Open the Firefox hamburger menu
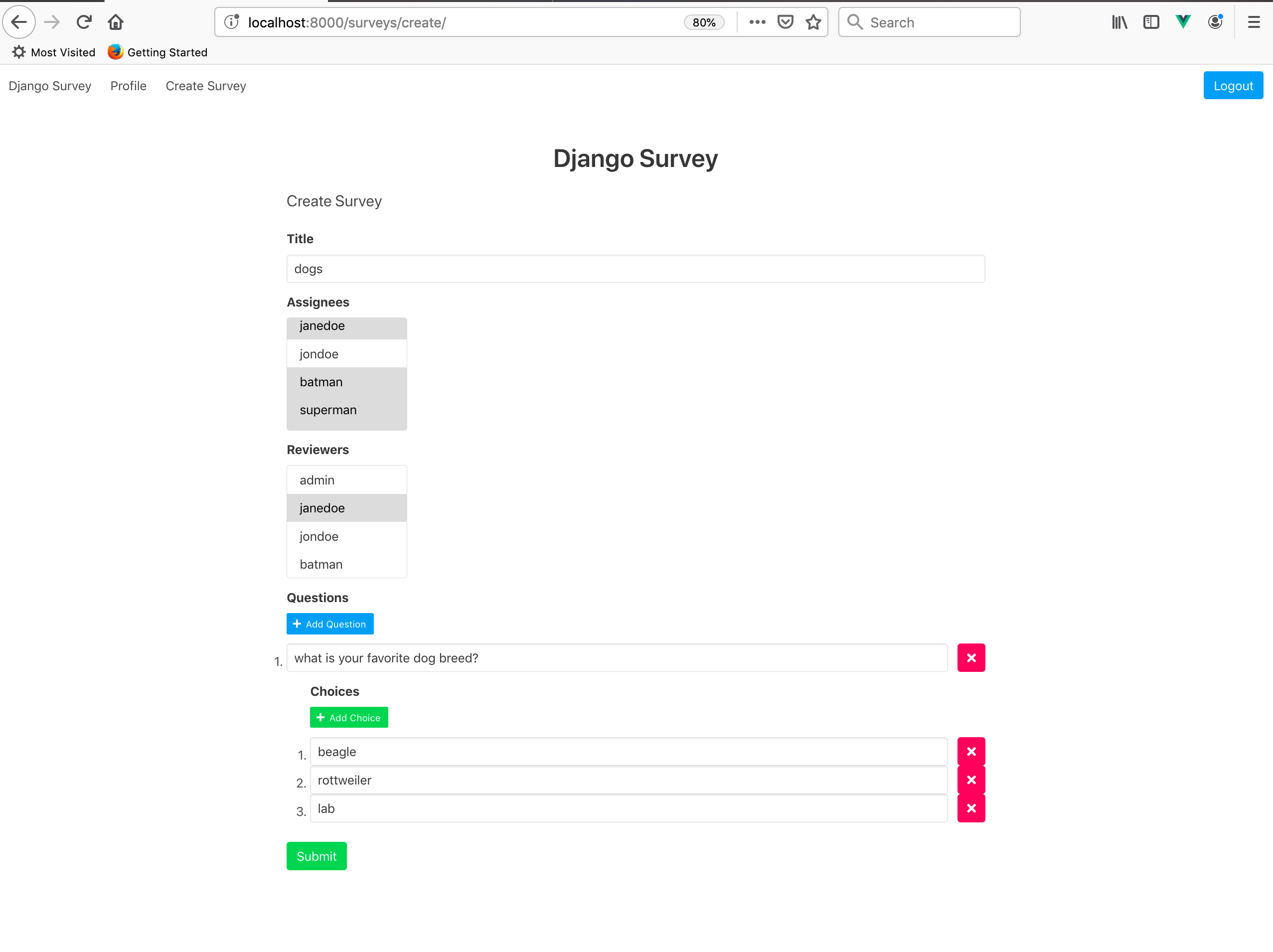Viewport: 1273px width, 952px height. tap(1254, 22)
